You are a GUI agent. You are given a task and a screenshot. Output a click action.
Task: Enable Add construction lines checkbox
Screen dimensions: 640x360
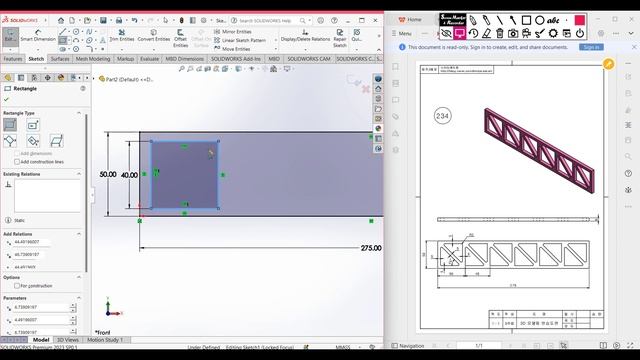(x=17, y=162)
